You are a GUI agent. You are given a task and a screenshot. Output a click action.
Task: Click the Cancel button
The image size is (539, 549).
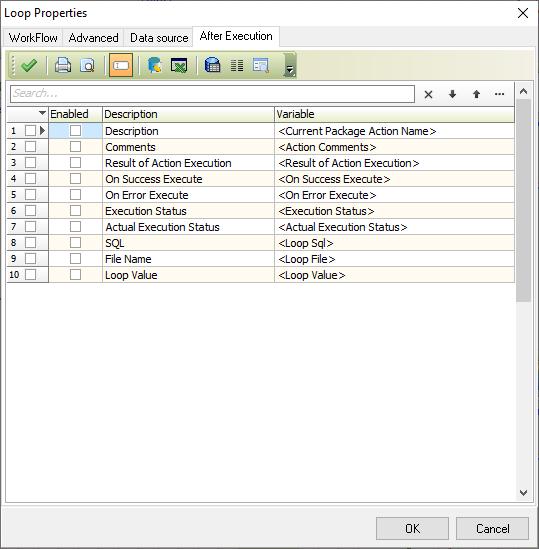492,528
